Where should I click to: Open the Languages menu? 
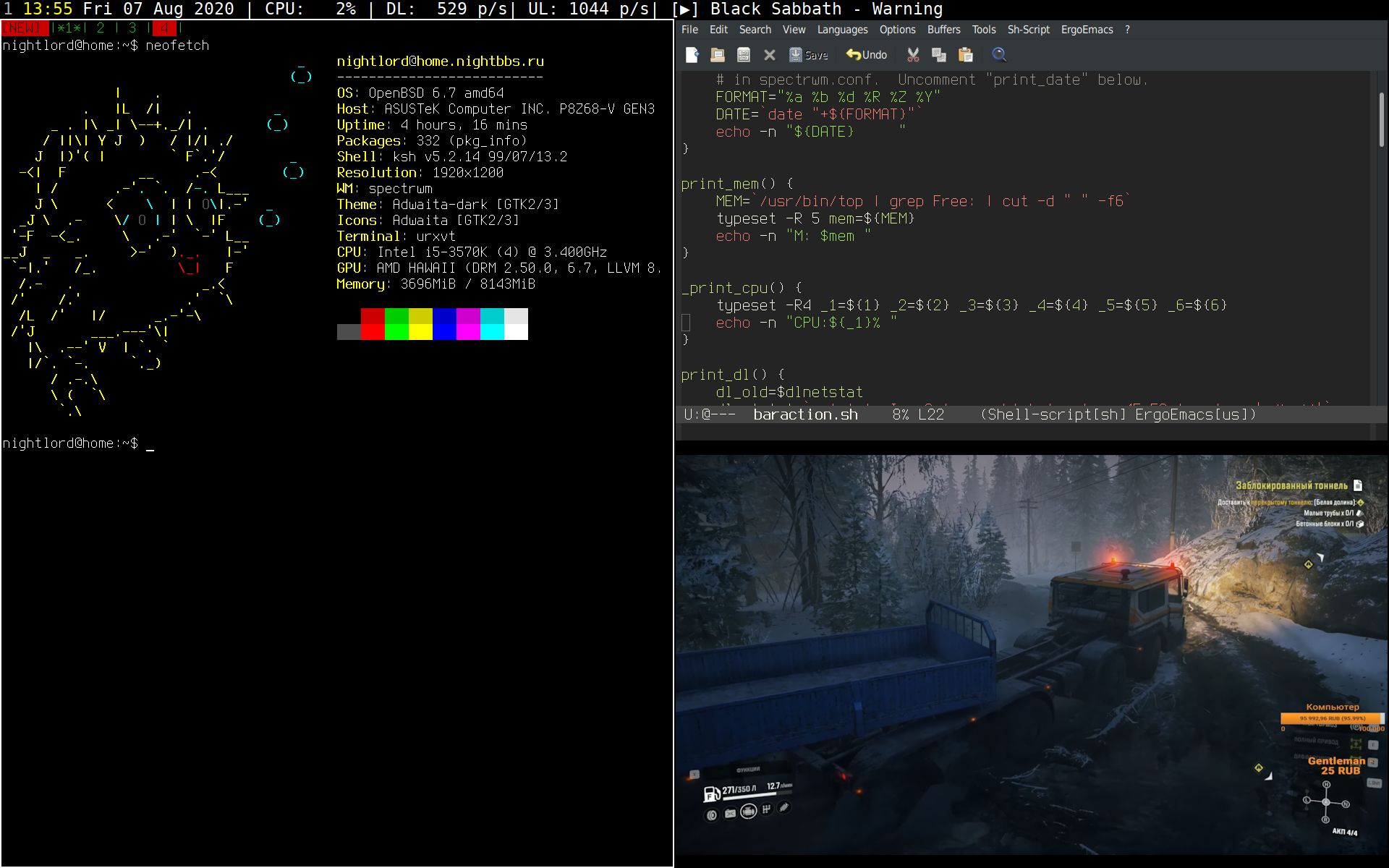click(x=842, y=30)
